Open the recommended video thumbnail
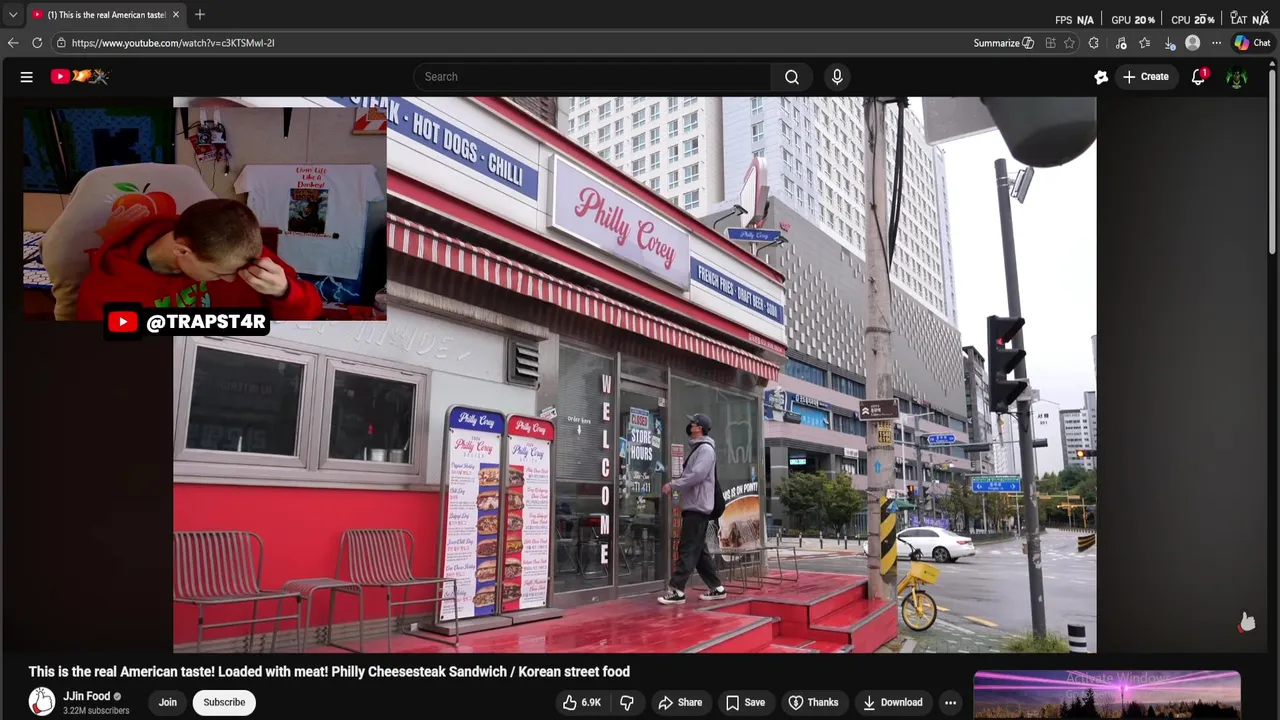 (1107, 696)
